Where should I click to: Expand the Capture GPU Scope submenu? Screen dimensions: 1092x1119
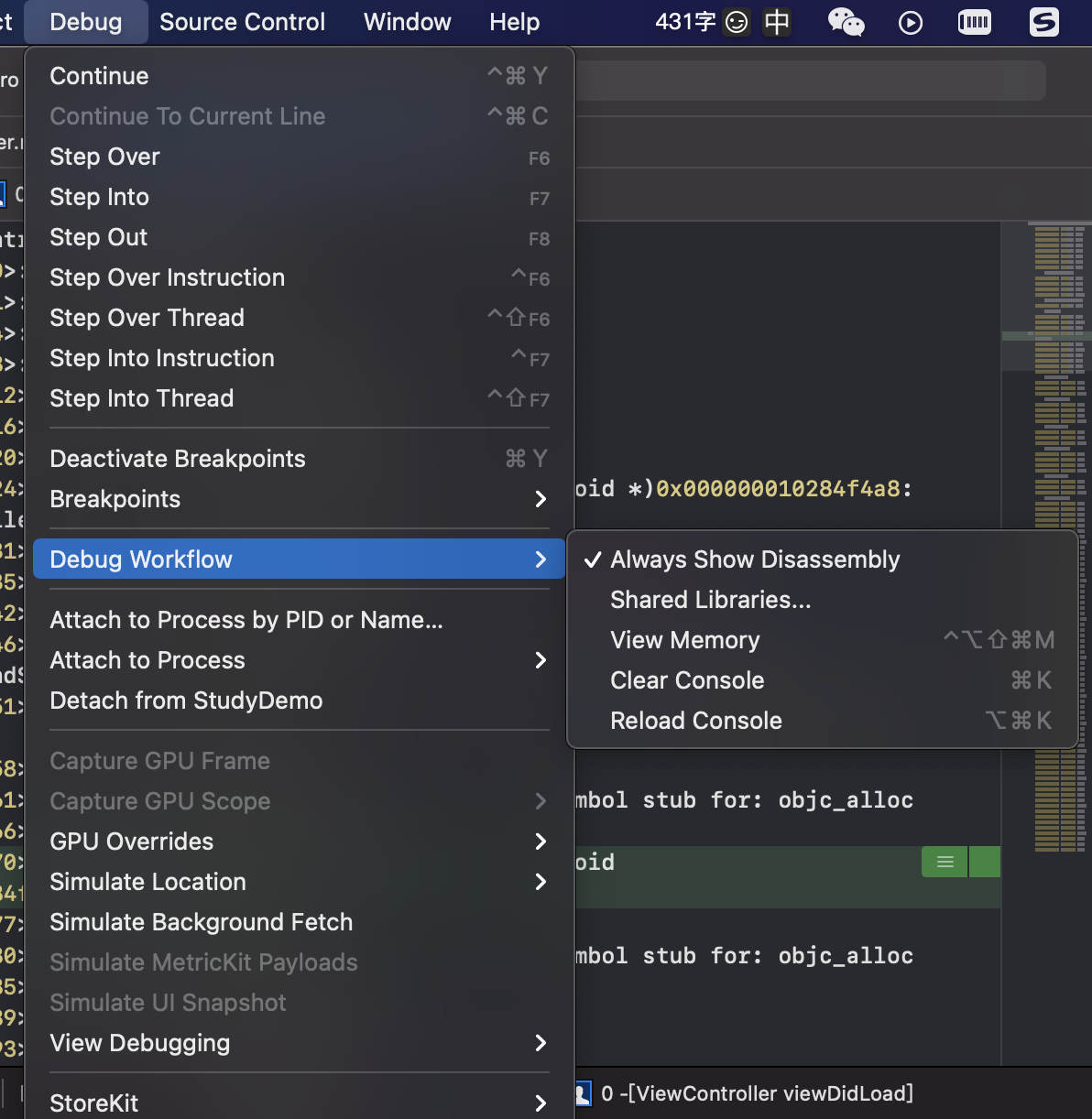click(x=299, y=801)
